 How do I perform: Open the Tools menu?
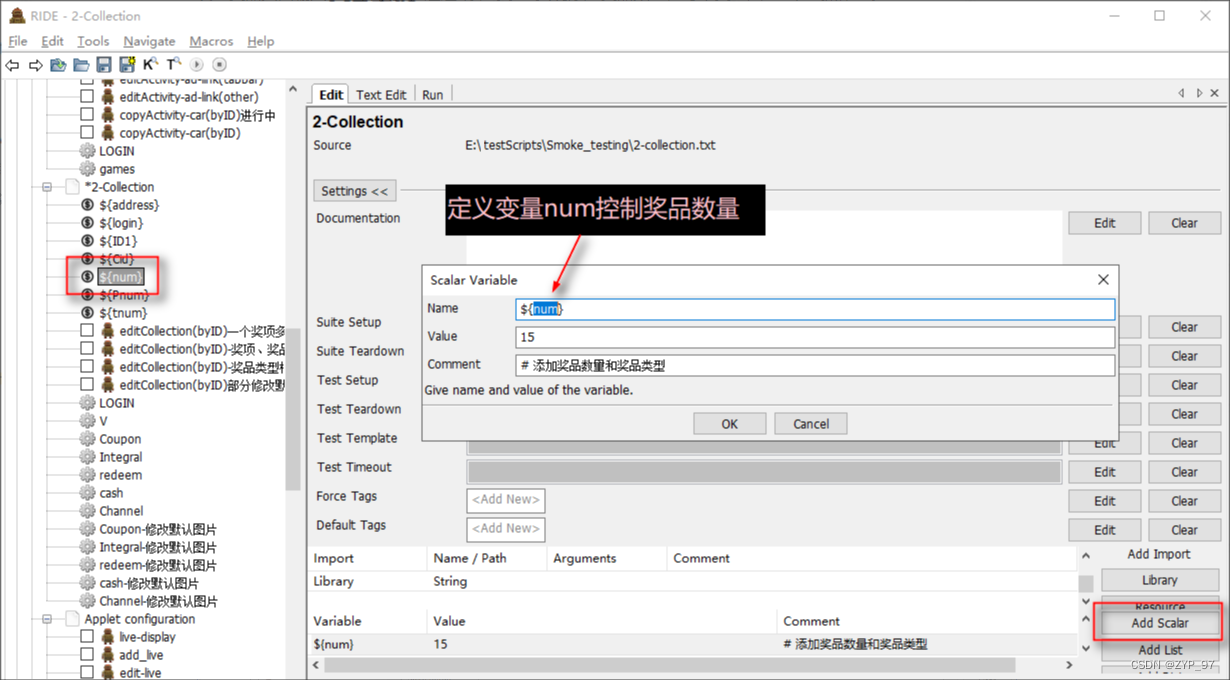[x=93, y=41]
